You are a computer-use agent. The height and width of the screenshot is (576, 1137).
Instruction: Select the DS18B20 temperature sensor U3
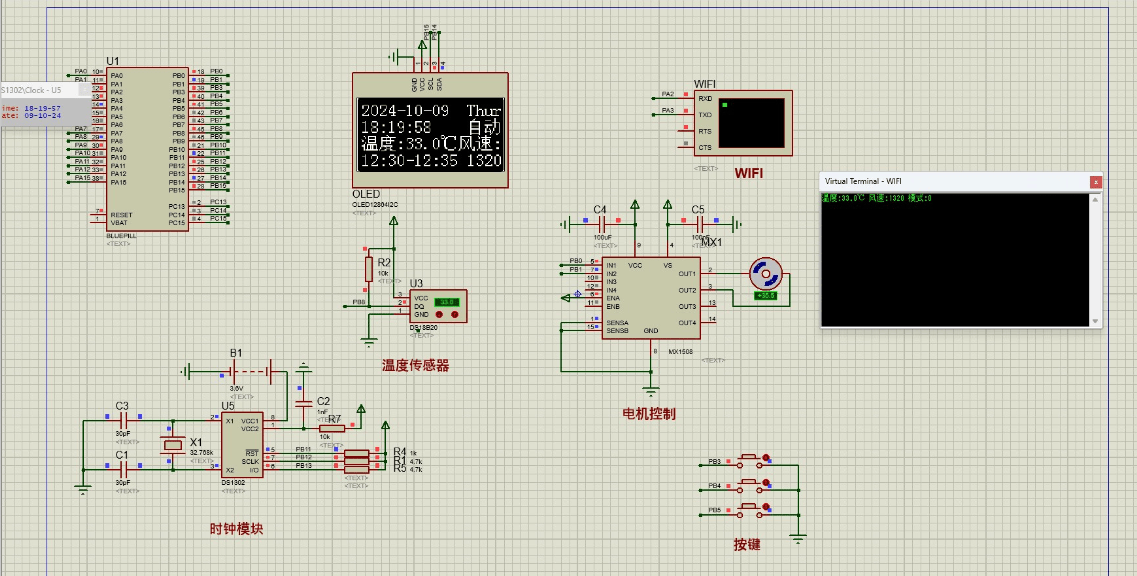(437, 306)
